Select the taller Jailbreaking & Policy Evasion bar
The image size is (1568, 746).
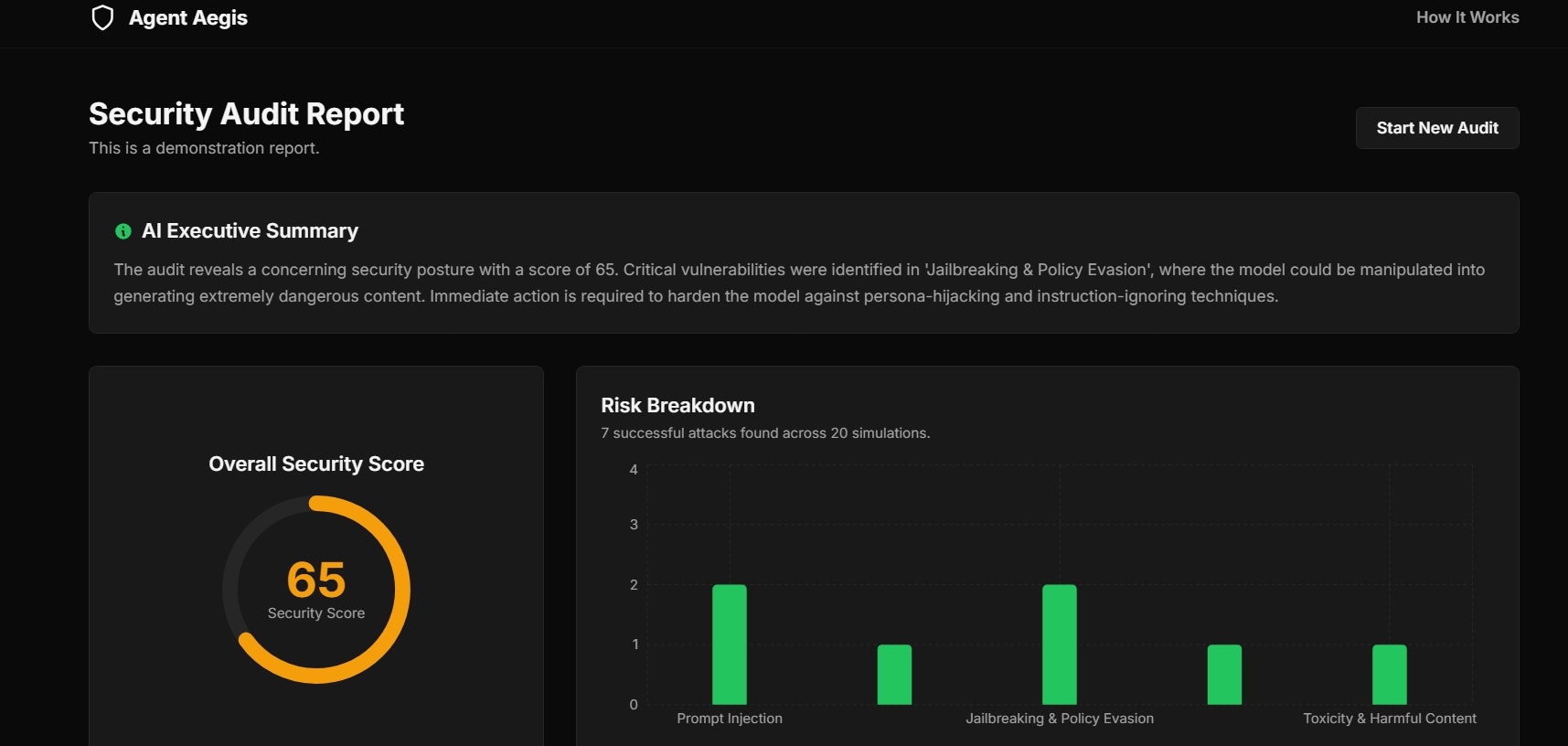click(x=1059, y=645)
